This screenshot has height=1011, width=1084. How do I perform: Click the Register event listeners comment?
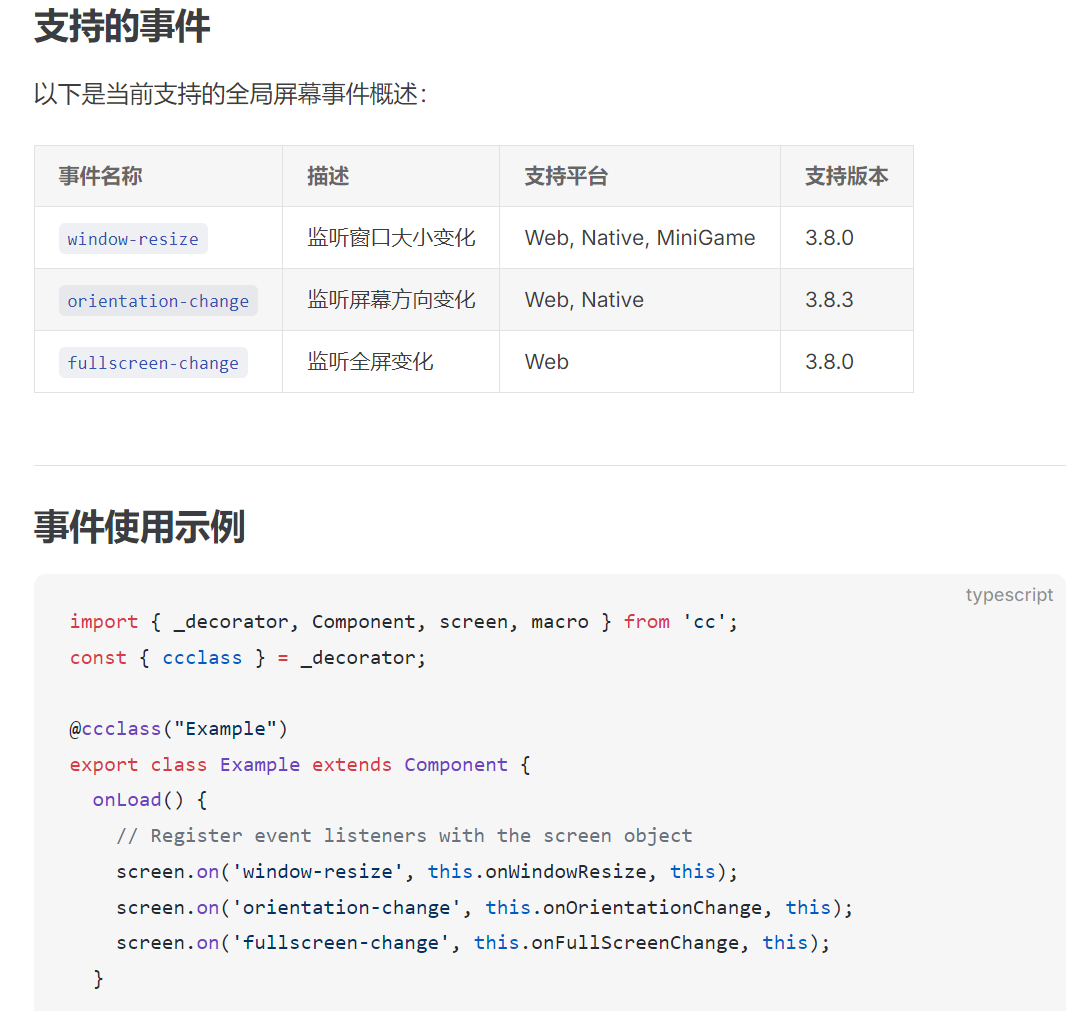pos(404,836)
